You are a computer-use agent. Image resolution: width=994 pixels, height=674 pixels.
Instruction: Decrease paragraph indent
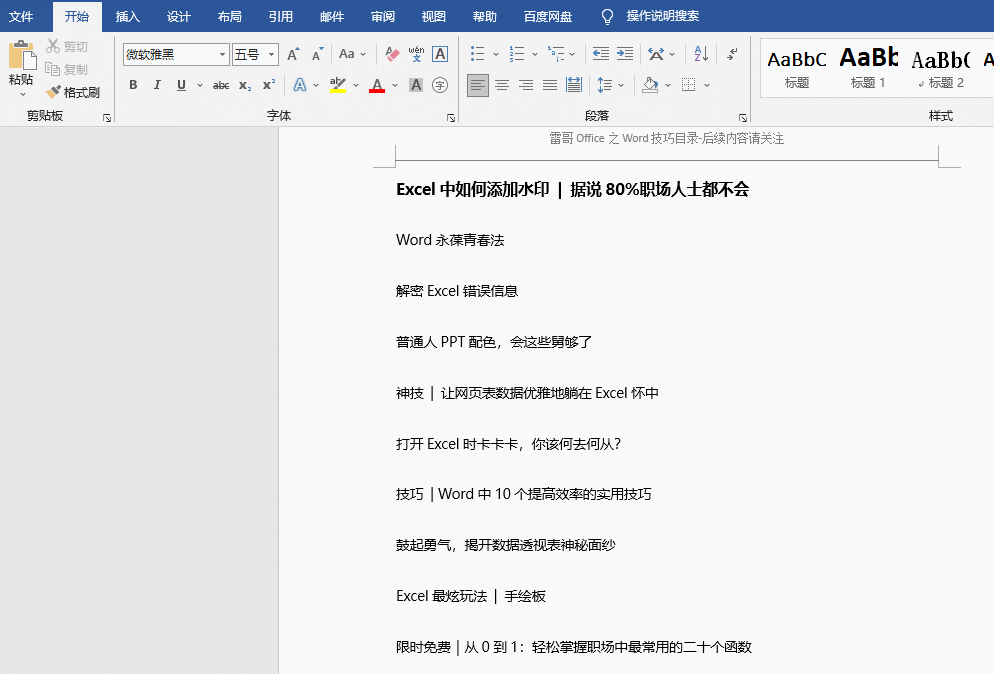600,55
